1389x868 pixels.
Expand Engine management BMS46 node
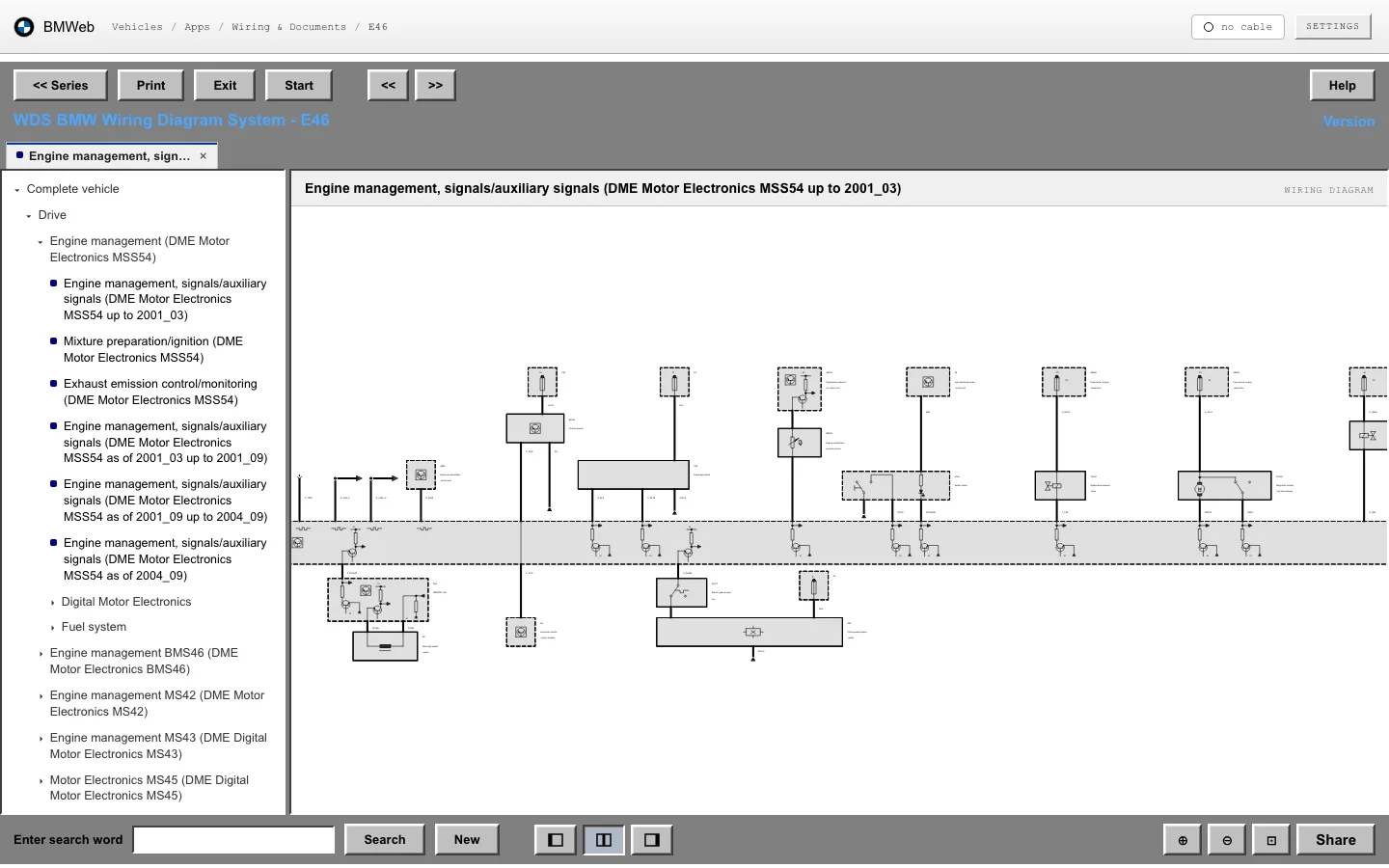coord(41,654)
